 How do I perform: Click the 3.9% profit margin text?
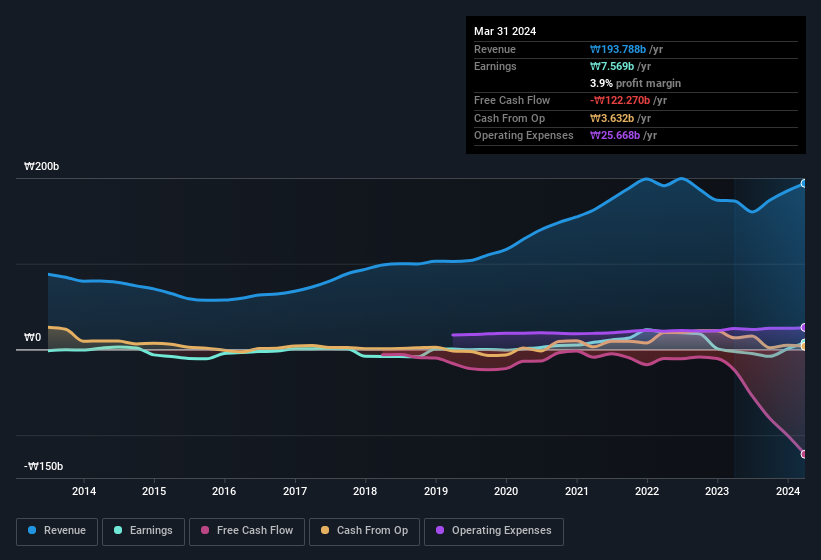pyautogui.click(x=635, y=83)
